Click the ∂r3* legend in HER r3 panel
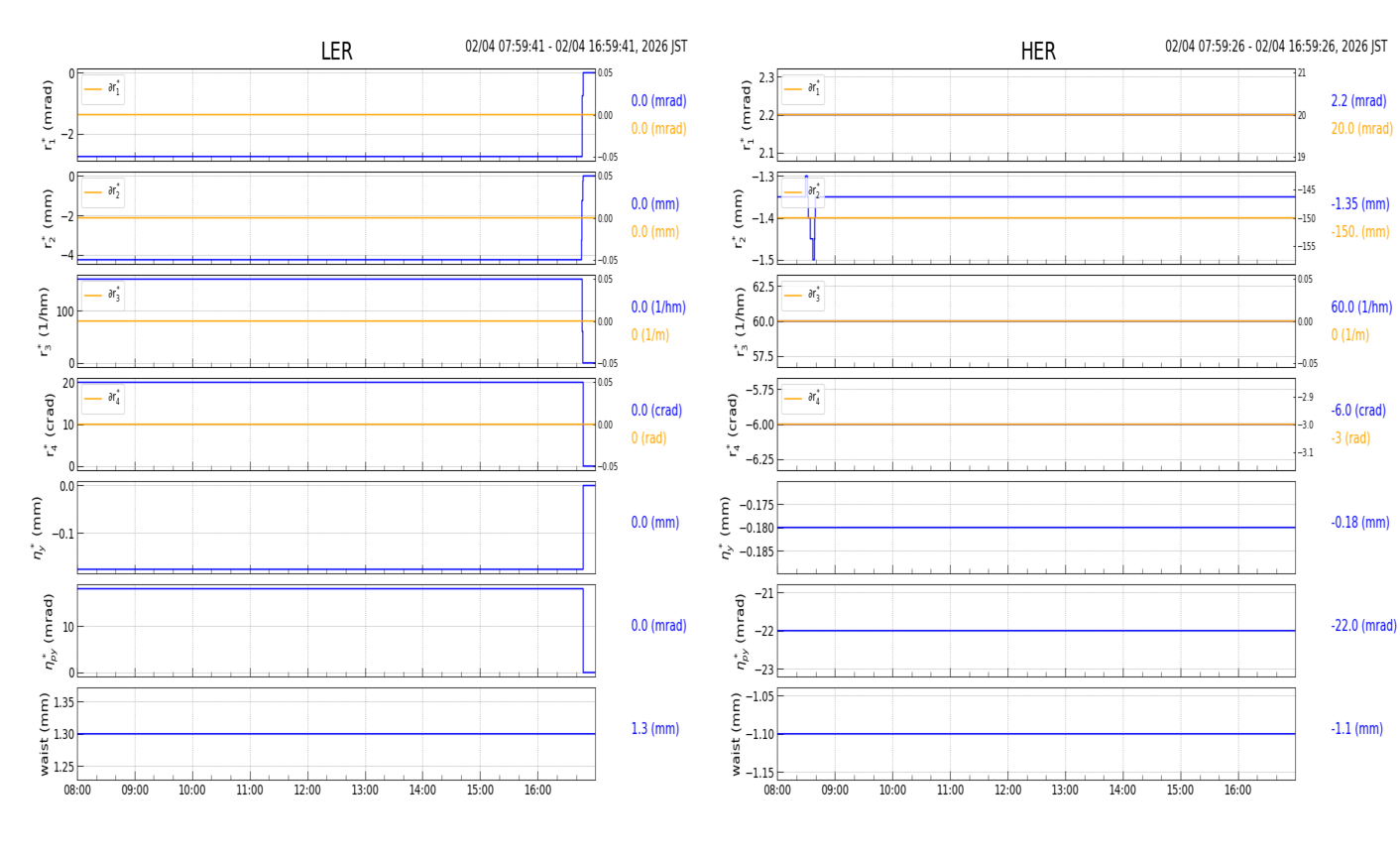The image size is (1400, 857). coord(803,296)
